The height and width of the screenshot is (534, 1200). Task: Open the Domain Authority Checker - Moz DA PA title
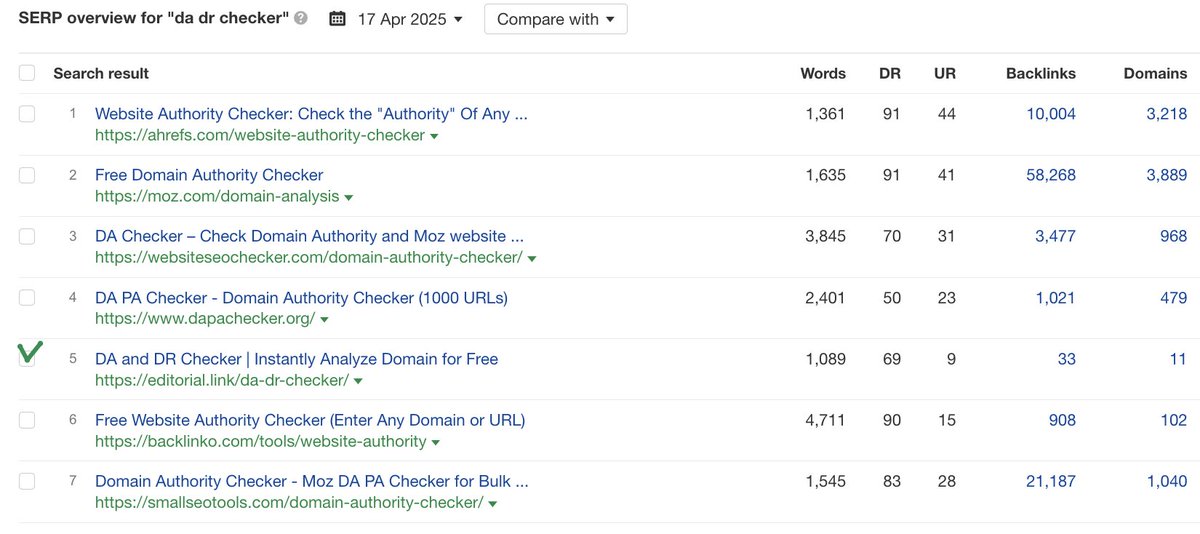312,481
